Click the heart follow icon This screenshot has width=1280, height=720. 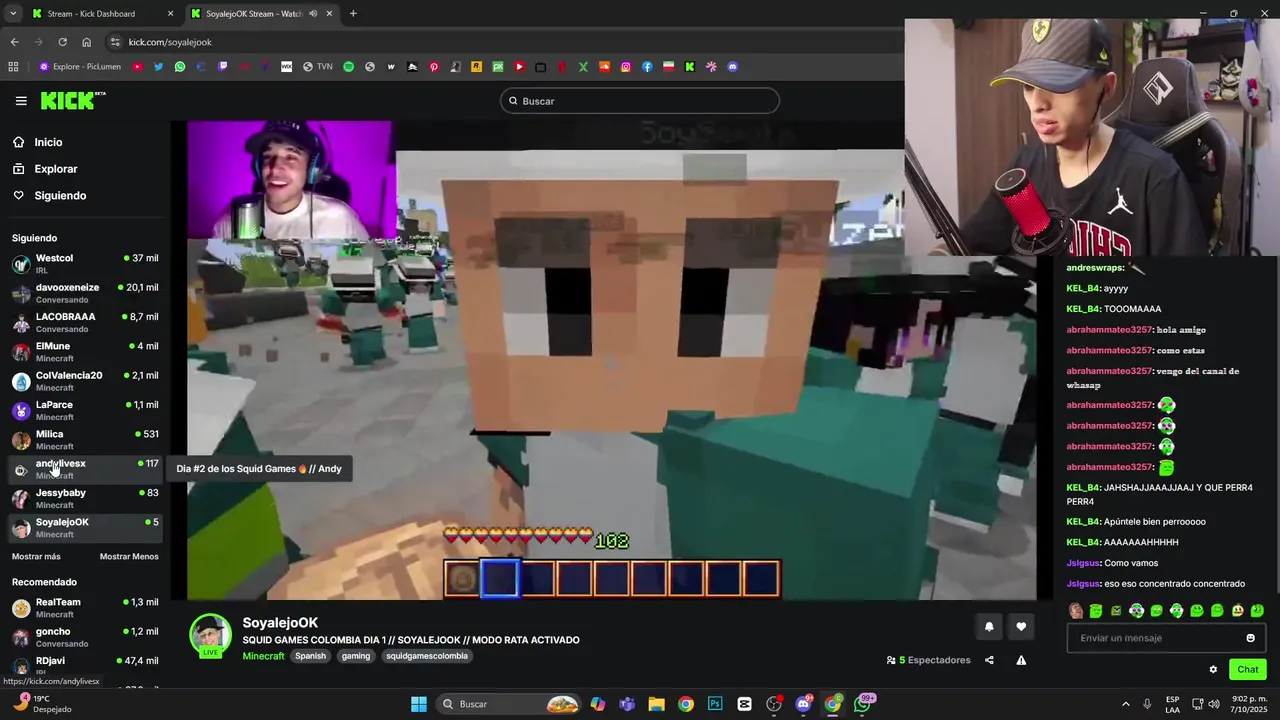pyautogui.click(x=1021, y=627)
